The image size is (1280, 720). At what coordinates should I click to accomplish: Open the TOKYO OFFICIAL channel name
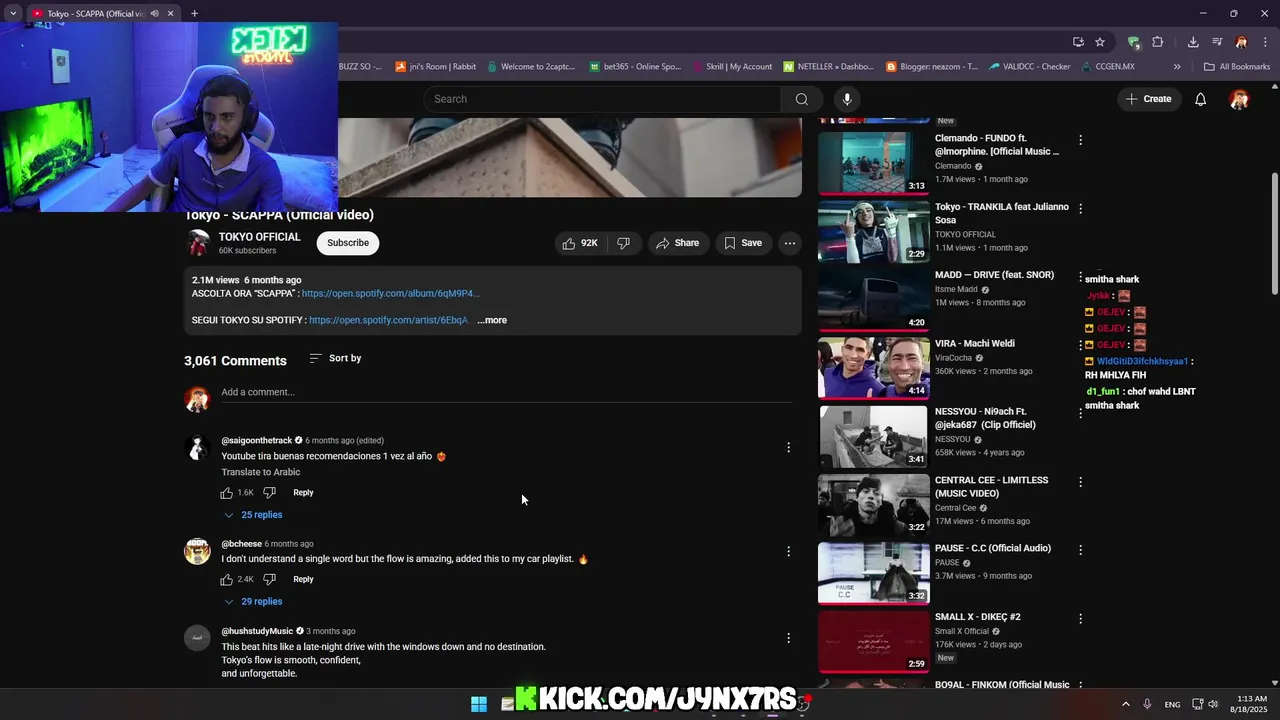click(x=259, y=237)
